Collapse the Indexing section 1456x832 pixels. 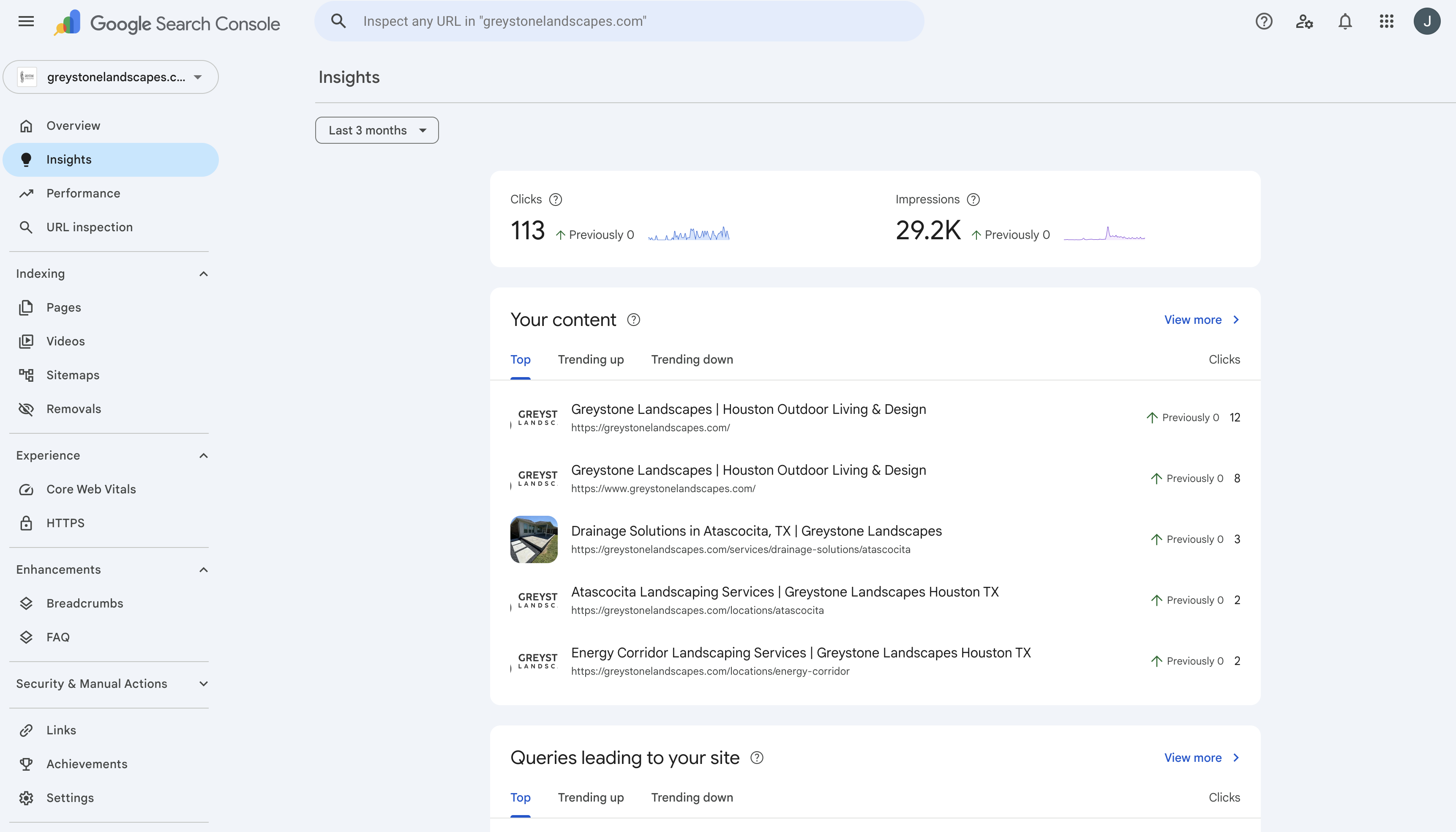pos(203,274)
